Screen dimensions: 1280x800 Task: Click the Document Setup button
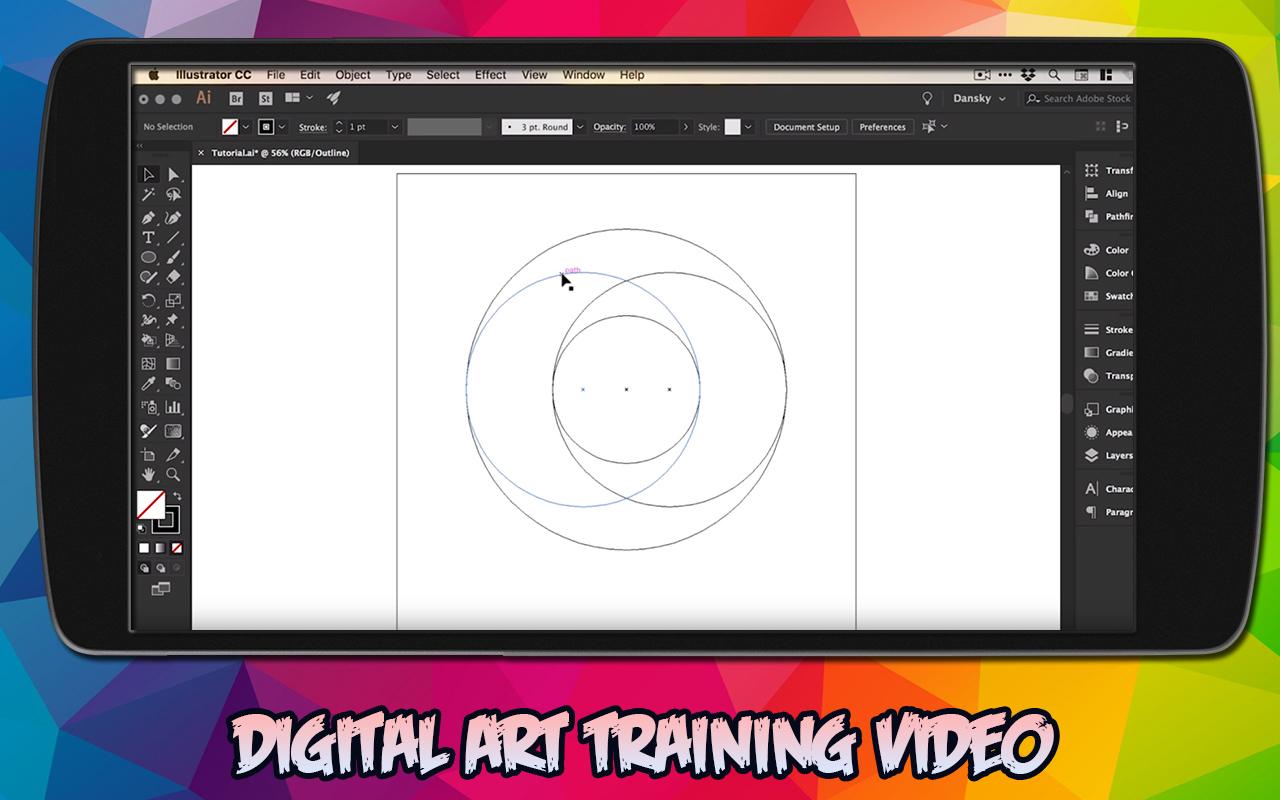click(806, 127)
